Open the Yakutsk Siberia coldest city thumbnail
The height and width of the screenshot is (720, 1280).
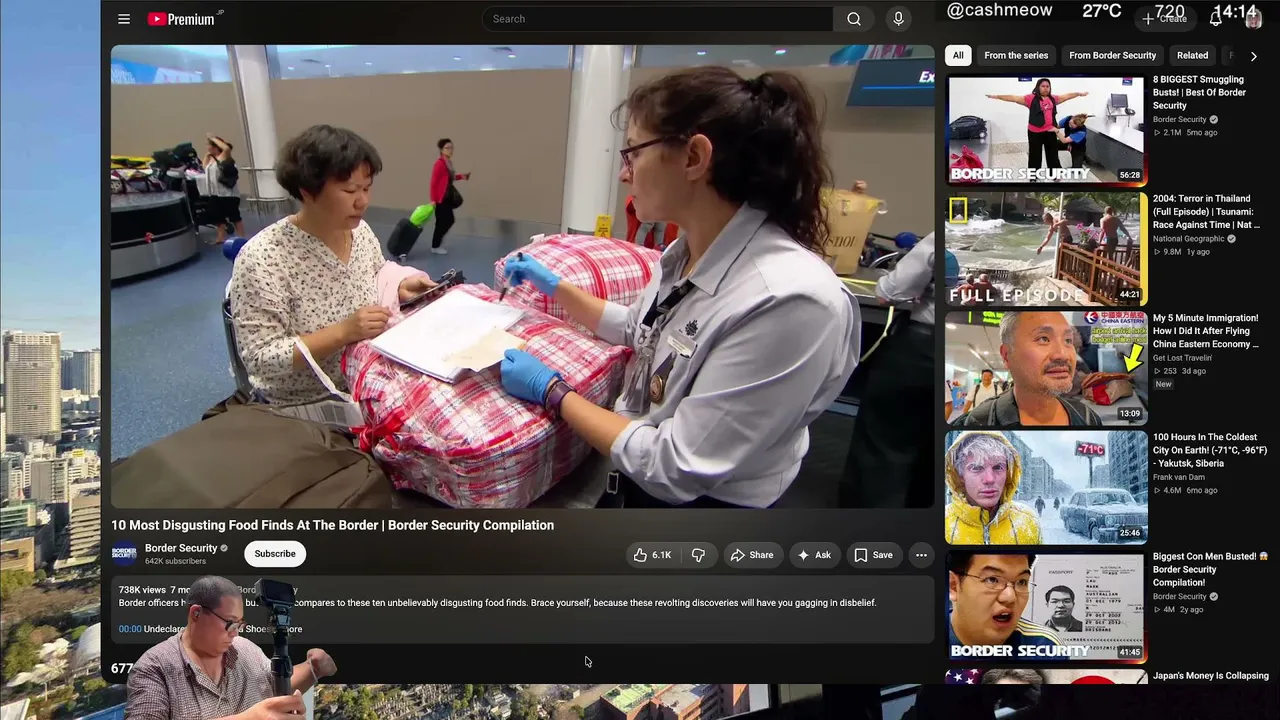1046,487
